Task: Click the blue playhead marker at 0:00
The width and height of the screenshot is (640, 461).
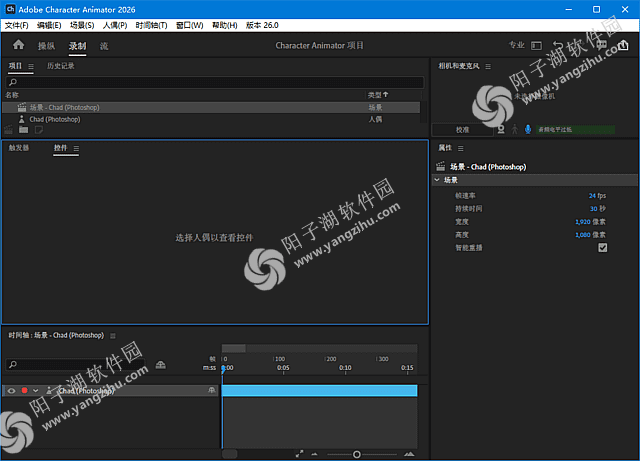Action: (223, 368)
